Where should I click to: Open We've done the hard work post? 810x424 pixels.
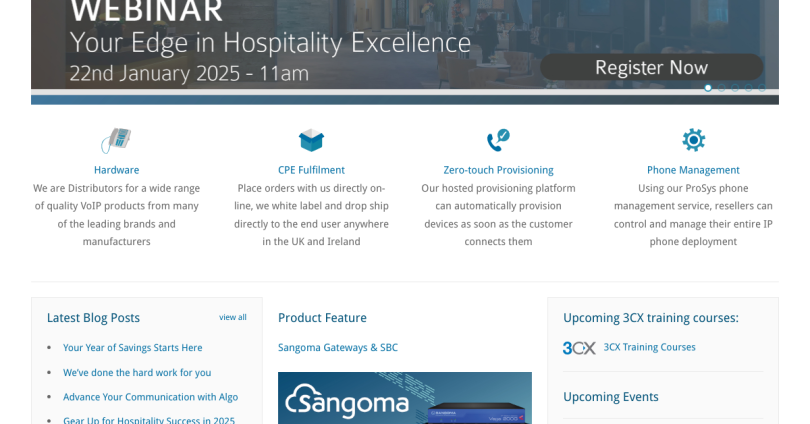137,372
